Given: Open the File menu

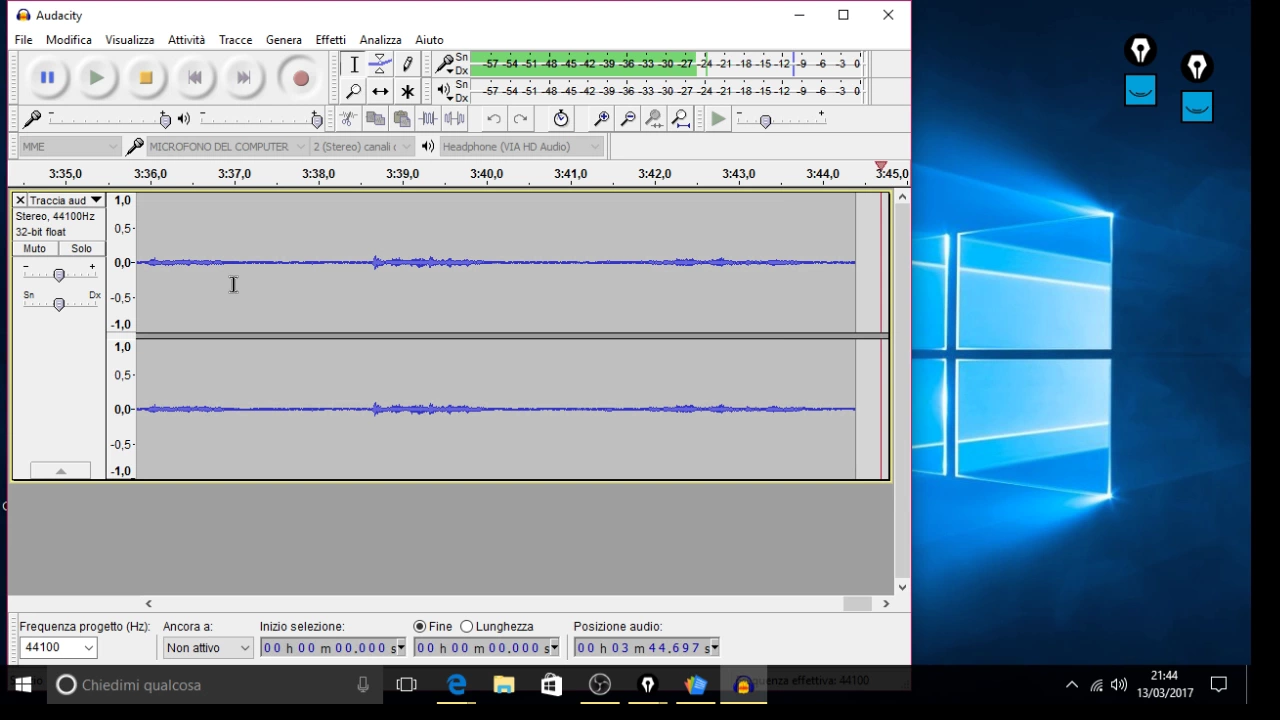Looking at the screenshot, I should point(23,40).
